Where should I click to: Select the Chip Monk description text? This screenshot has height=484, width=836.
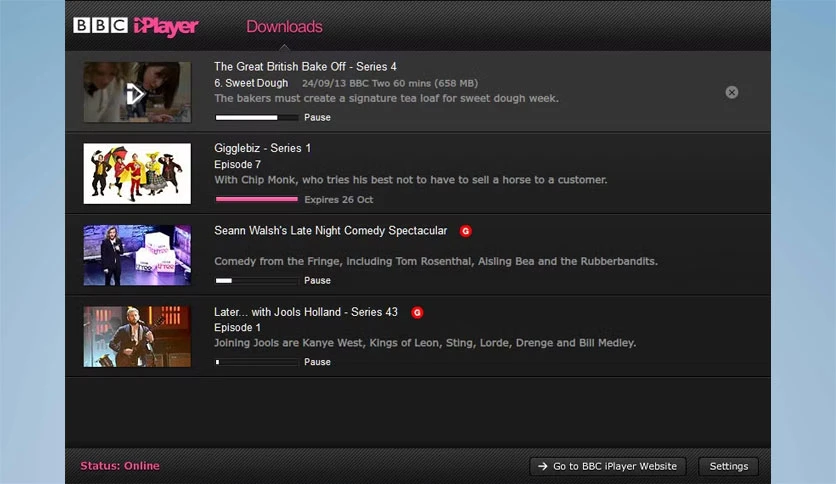point(411,180)
